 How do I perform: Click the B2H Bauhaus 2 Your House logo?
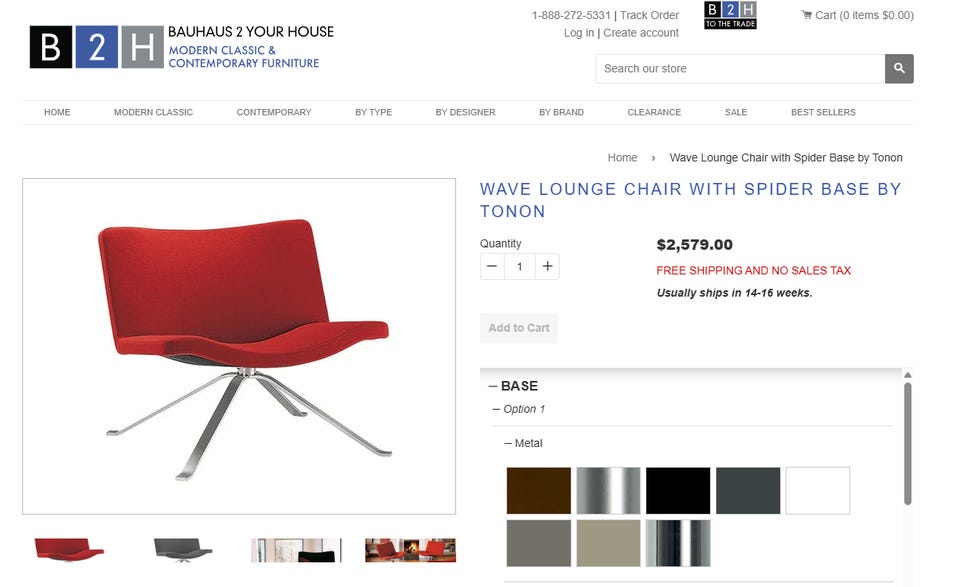coord(182,47)
